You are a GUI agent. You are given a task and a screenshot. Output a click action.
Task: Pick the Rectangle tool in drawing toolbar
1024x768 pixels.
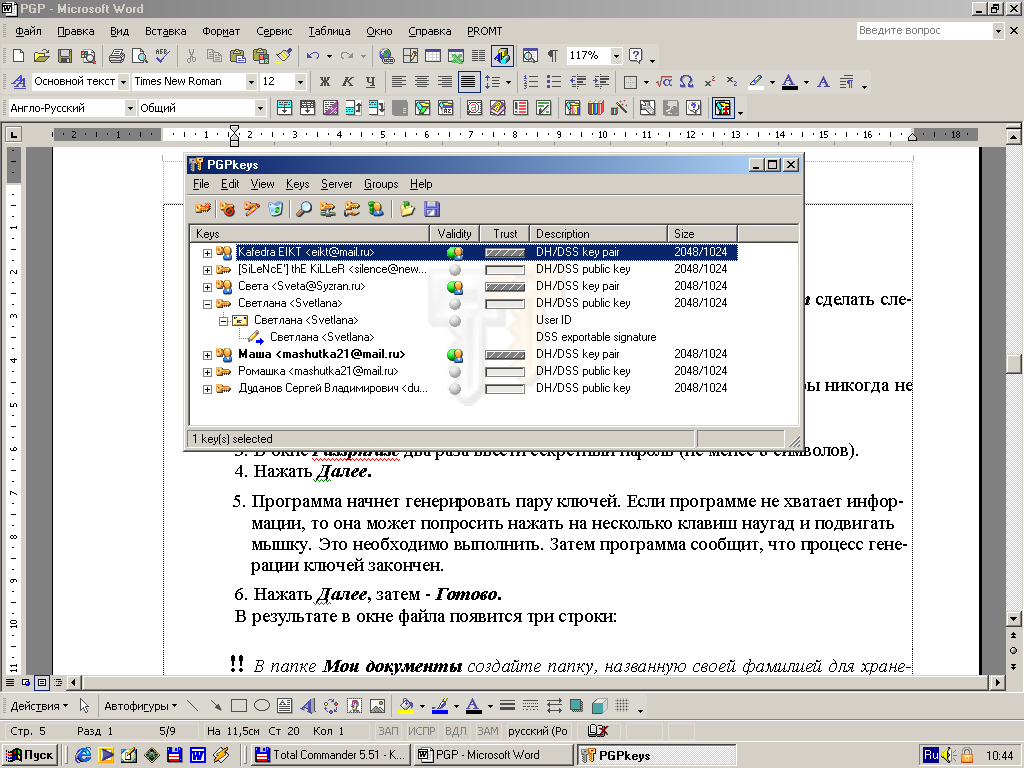tap(239, 706)
